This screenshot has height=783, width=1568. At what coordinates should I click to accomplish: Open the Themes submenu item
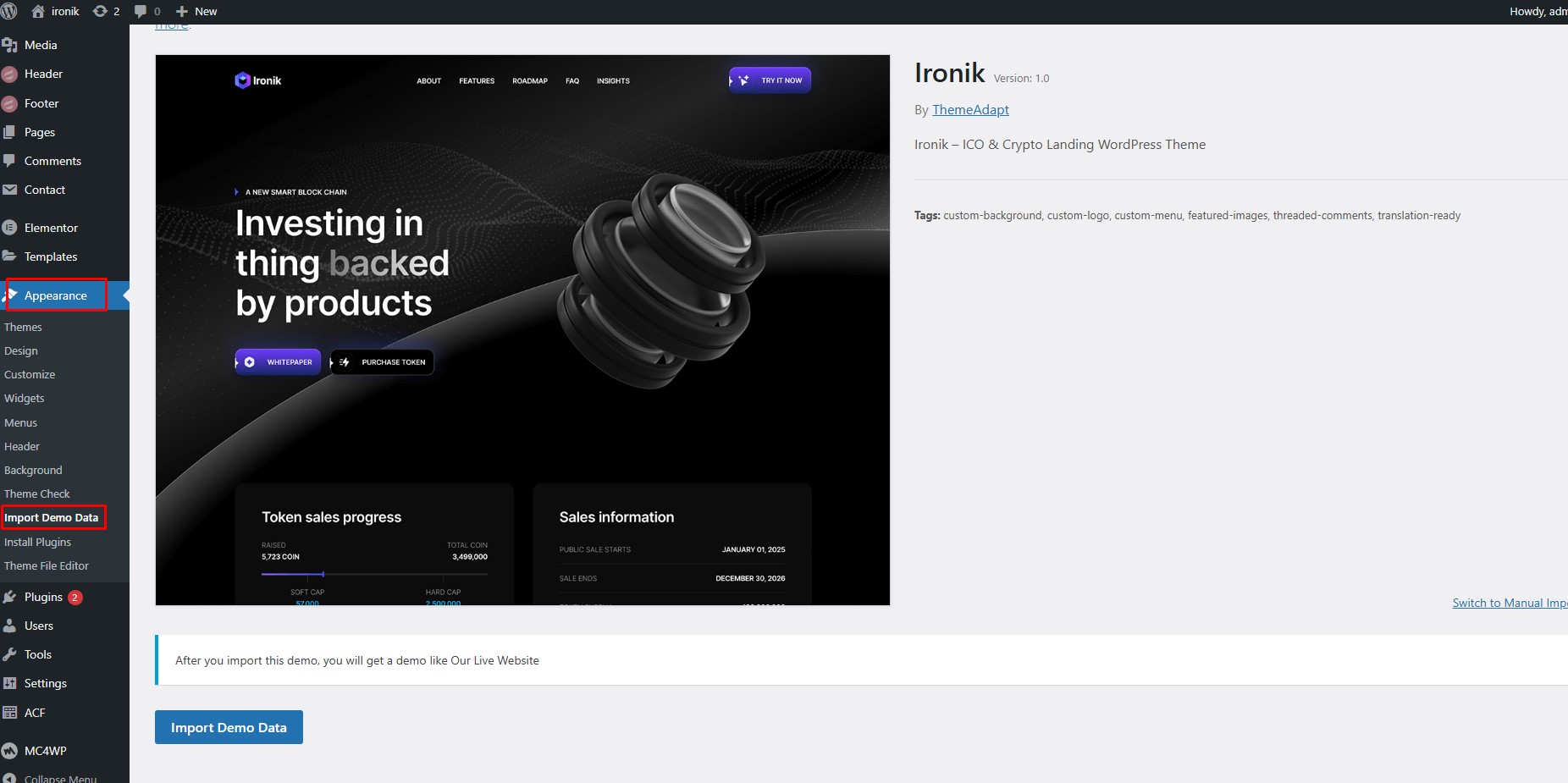pos(23,327)
